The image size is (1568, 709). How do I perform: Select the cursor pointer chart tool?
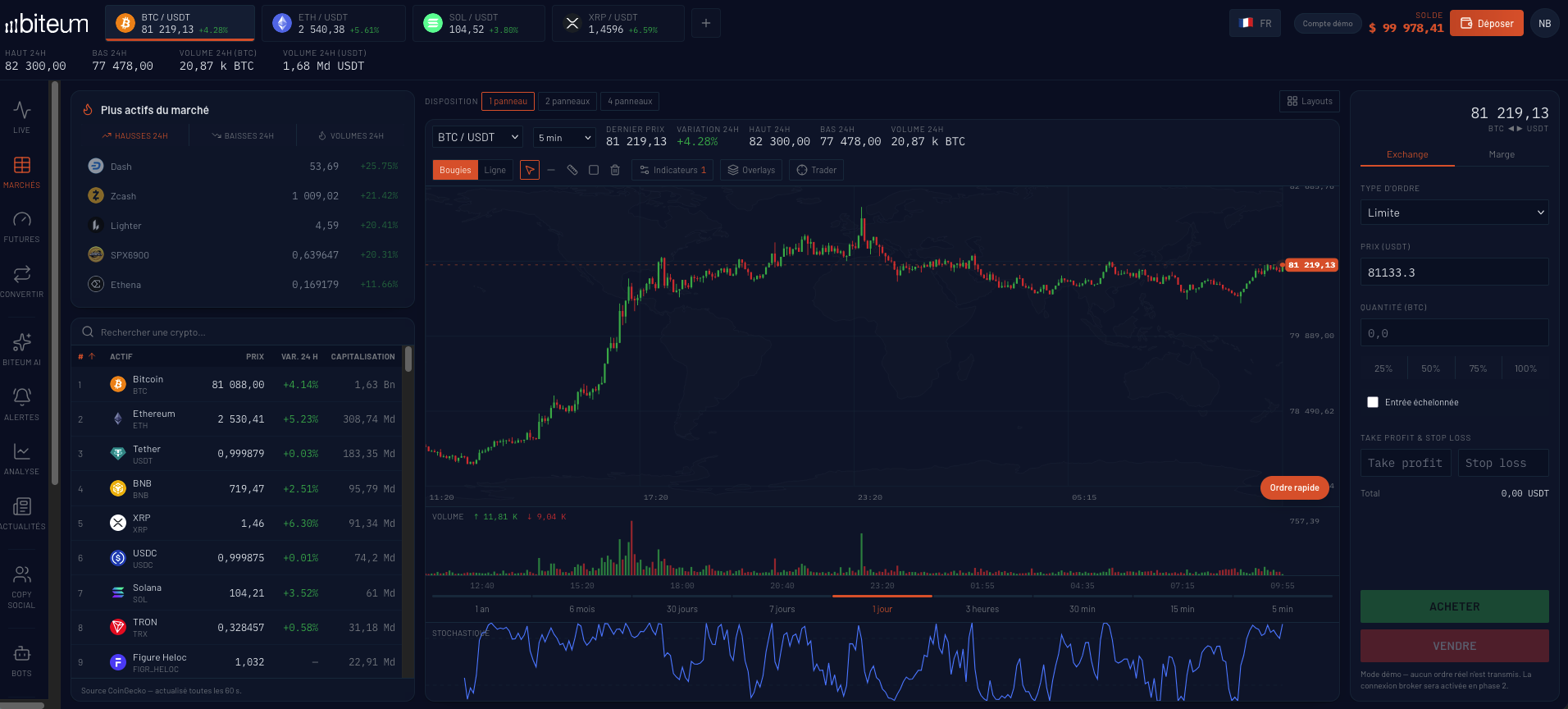pos(530,170)
